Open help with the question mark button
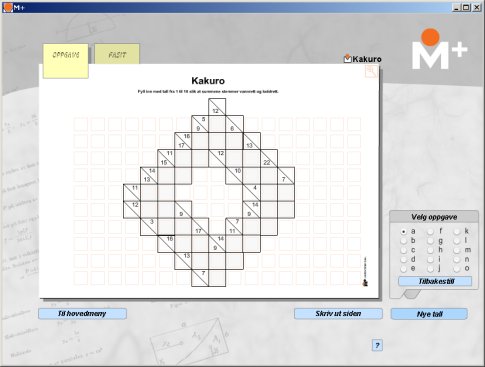The image size is (485, 367). (x=377, y=345)
